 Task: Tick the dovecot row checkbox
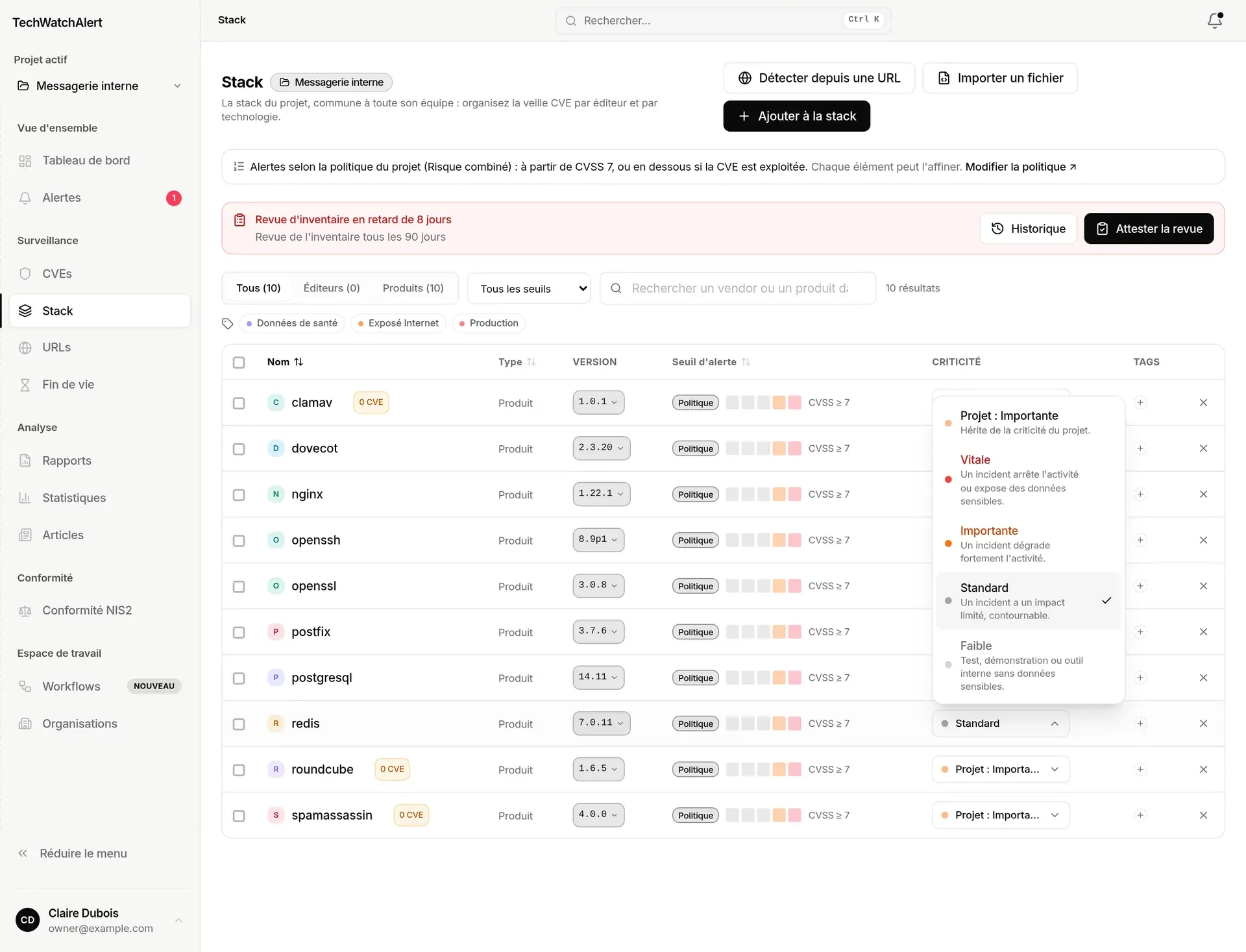tap(239, 449)
